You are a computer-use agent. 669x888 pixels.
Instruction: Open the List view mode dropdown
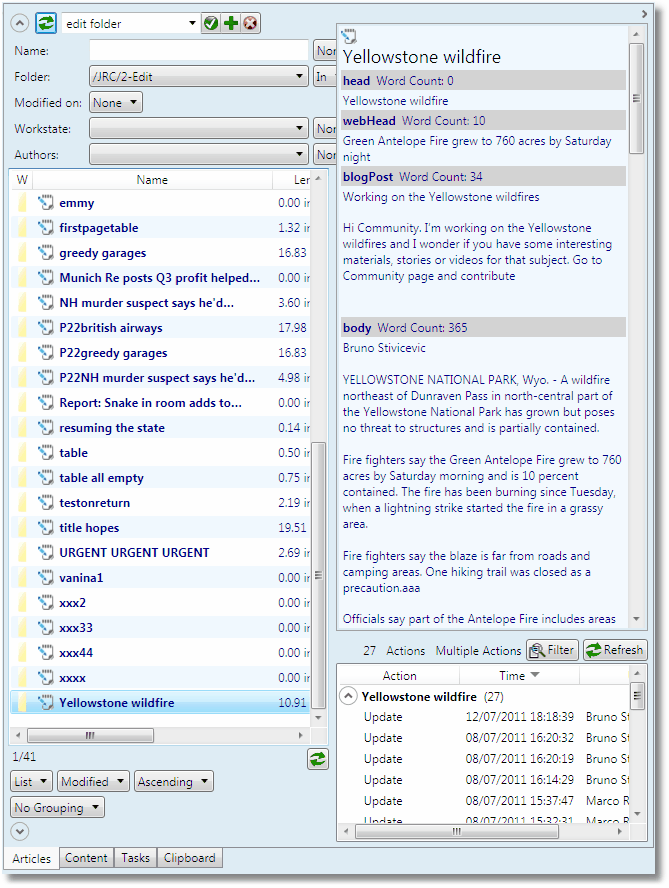[x=31, y=782]
